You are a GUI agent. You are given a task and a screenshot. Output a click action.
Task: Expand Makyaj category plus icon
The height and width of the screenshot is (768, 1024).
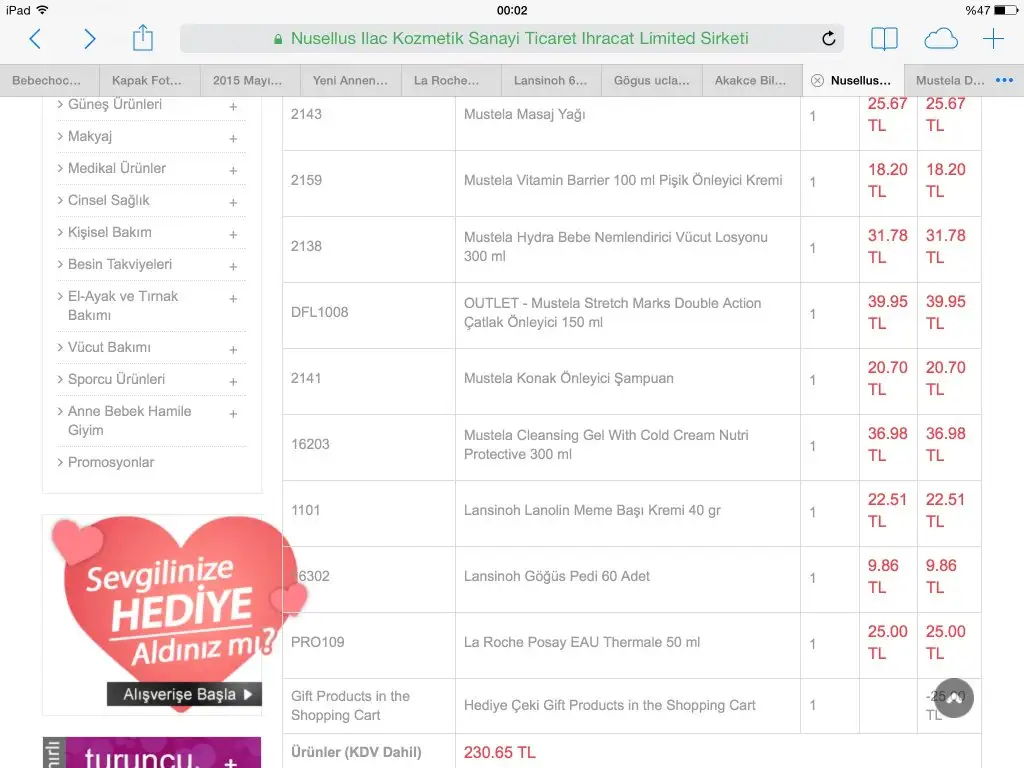233,138
